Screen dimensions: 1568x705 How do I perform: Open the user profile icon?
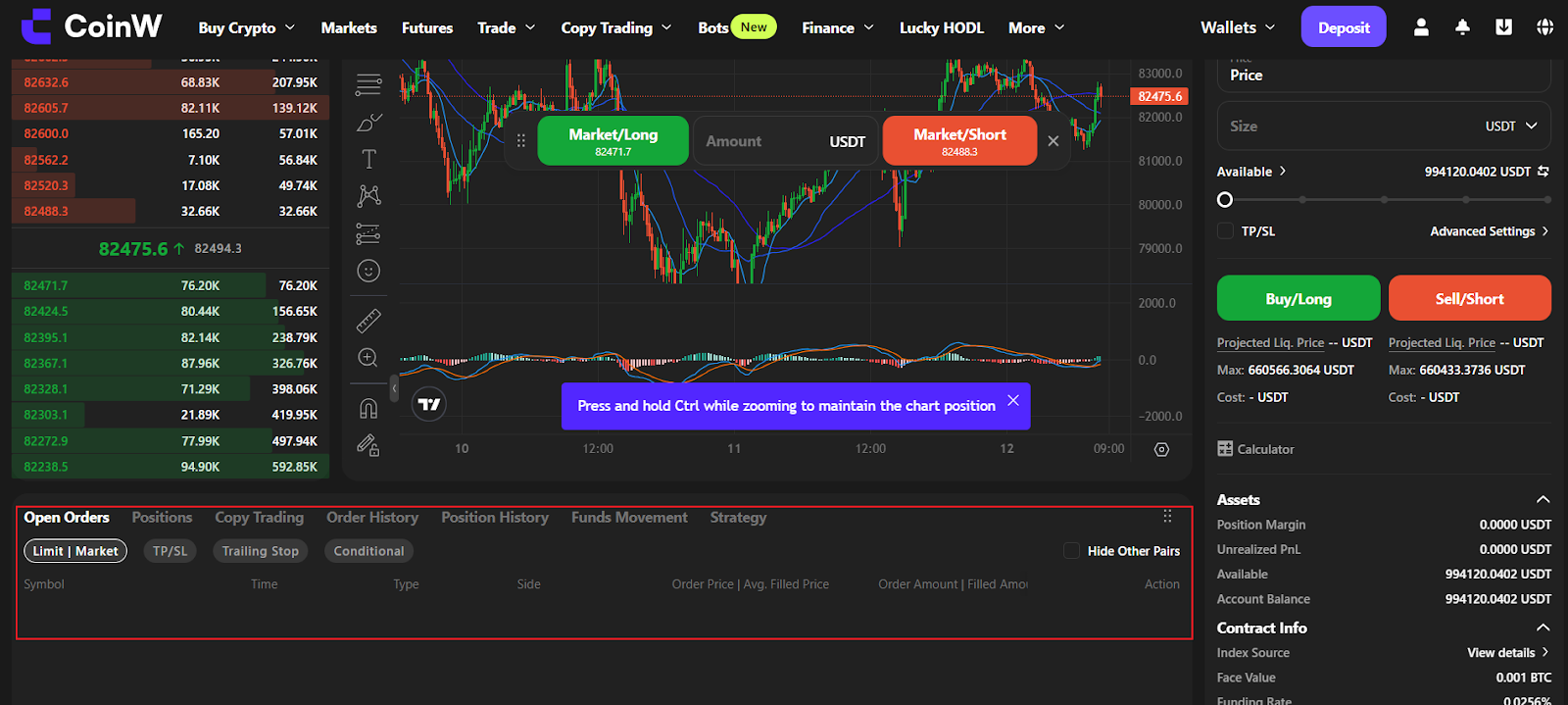pos(1421,27)
